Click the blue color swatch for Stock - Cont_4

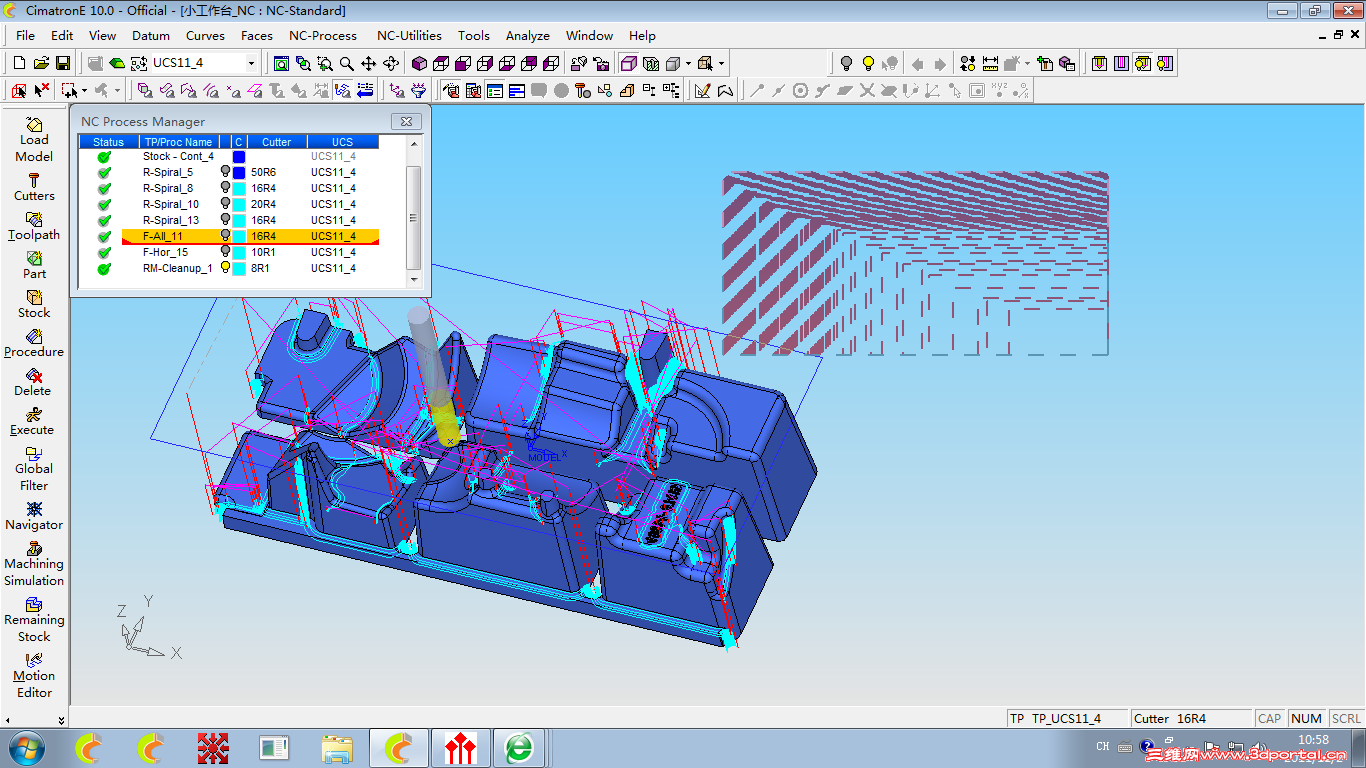[x=239, y=156]
